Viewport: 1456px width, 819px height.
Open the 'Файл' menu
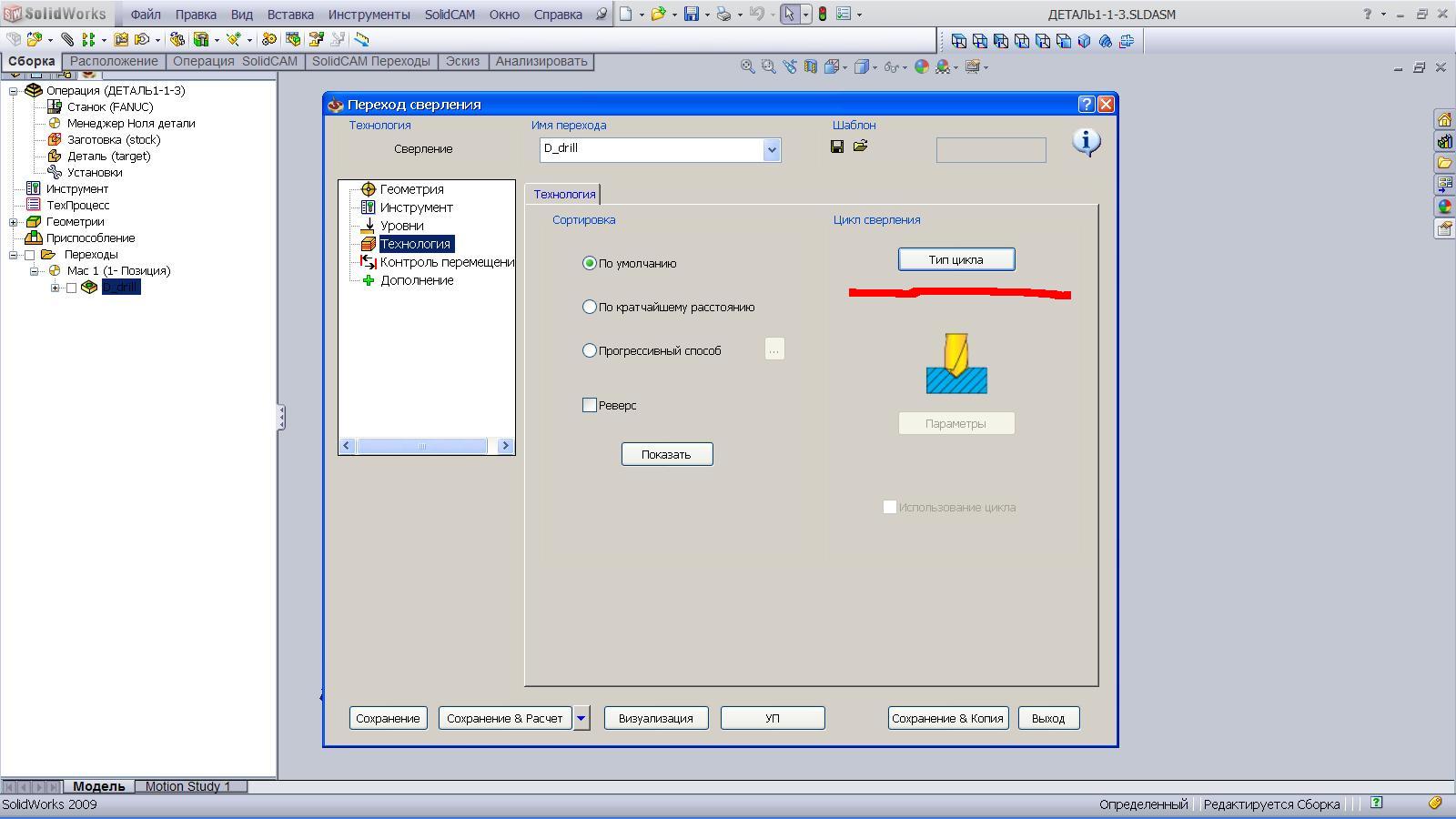pos(146,15)
